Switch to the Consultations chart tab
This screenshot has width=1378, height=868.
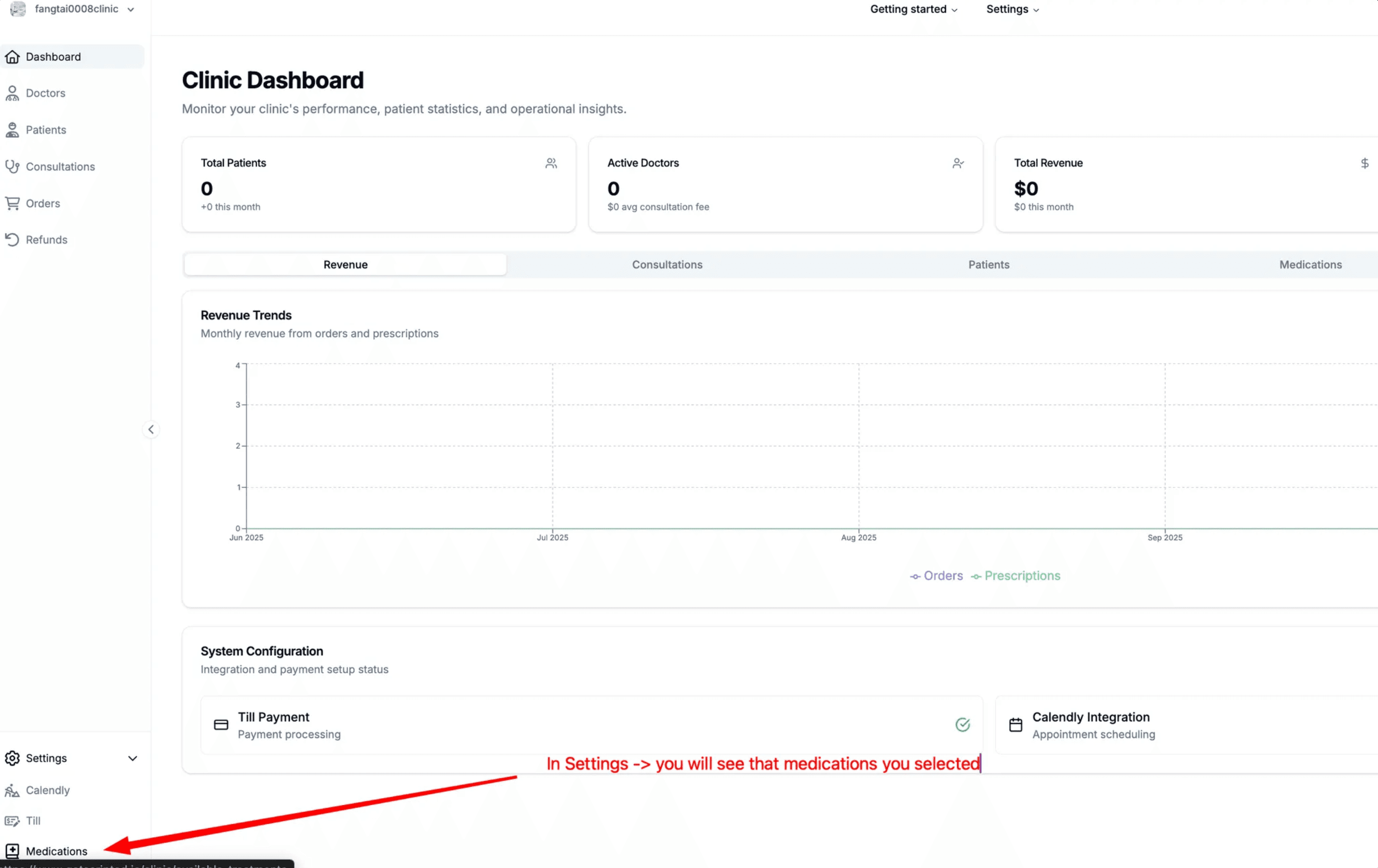coord(667,264)
